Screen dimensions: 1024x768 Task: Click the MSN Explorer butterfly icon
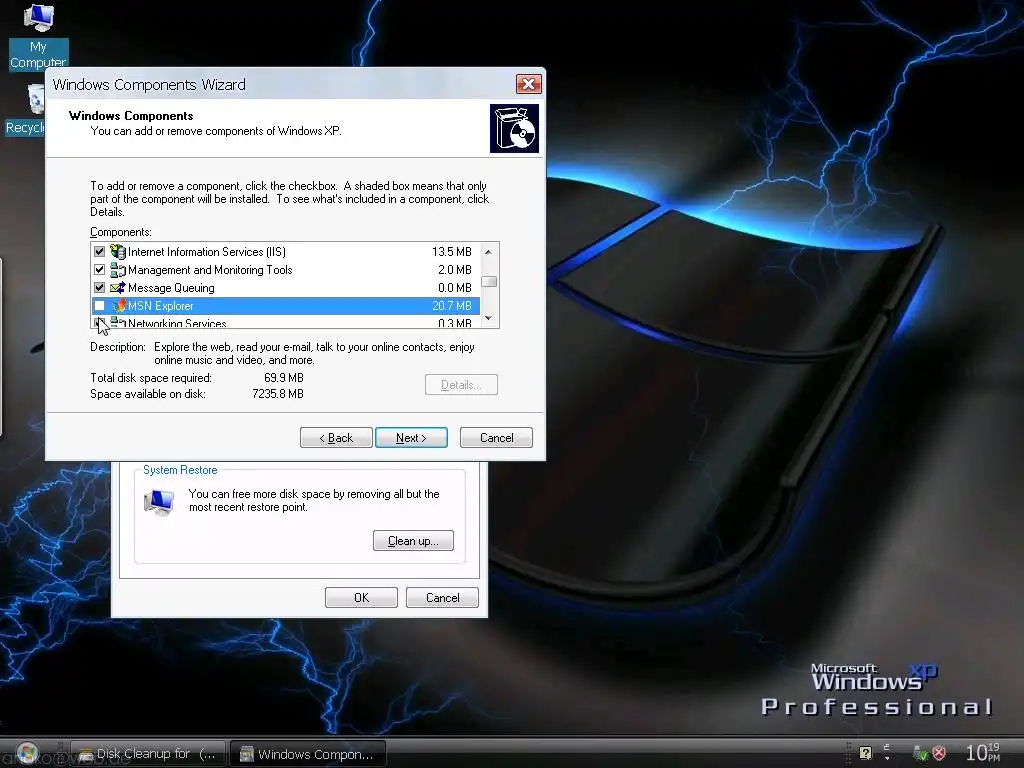(x=118, y=306)
